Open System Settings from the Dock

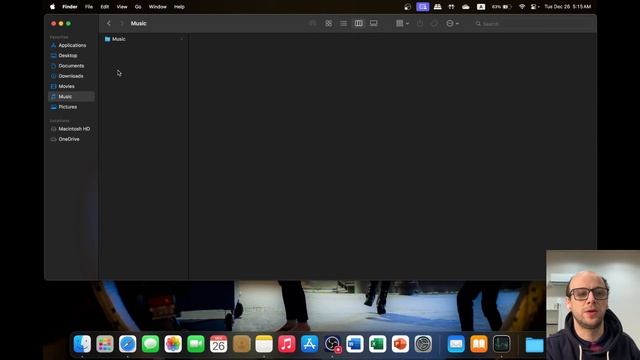pyautogui.click(x=423, y=344)
